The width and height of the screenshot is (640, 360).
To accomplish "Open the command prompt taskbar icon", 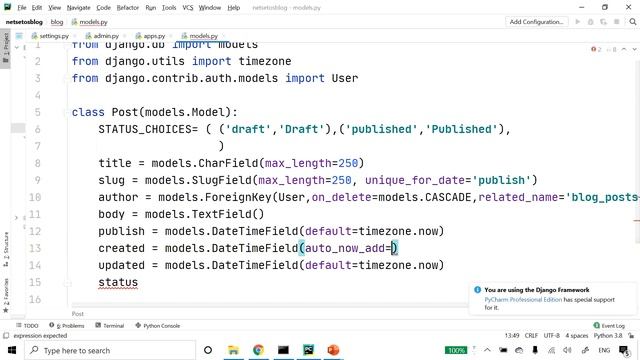I will pos(283,350).
